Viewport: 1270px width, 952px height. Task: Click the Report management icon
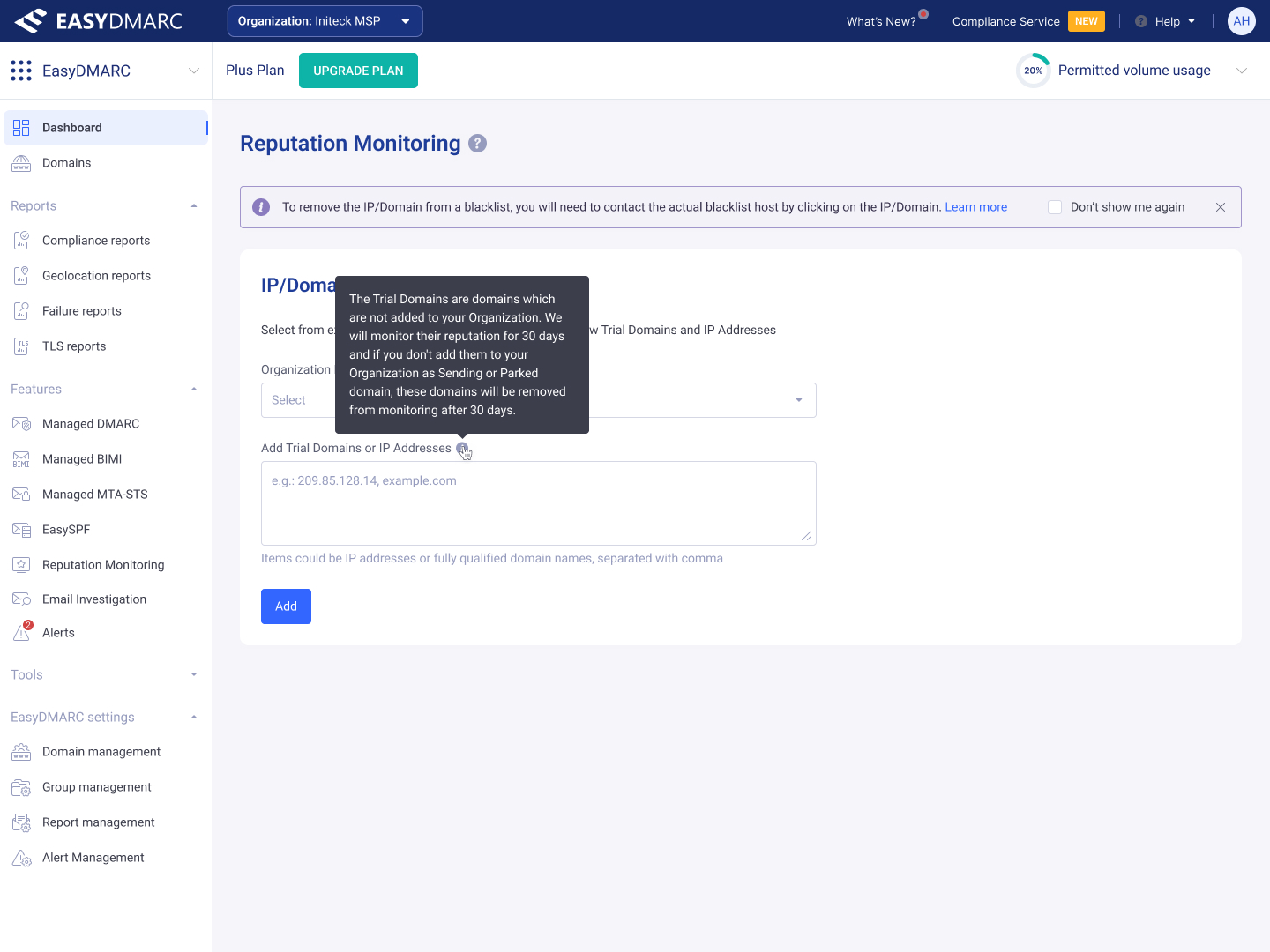click(21, 822)
